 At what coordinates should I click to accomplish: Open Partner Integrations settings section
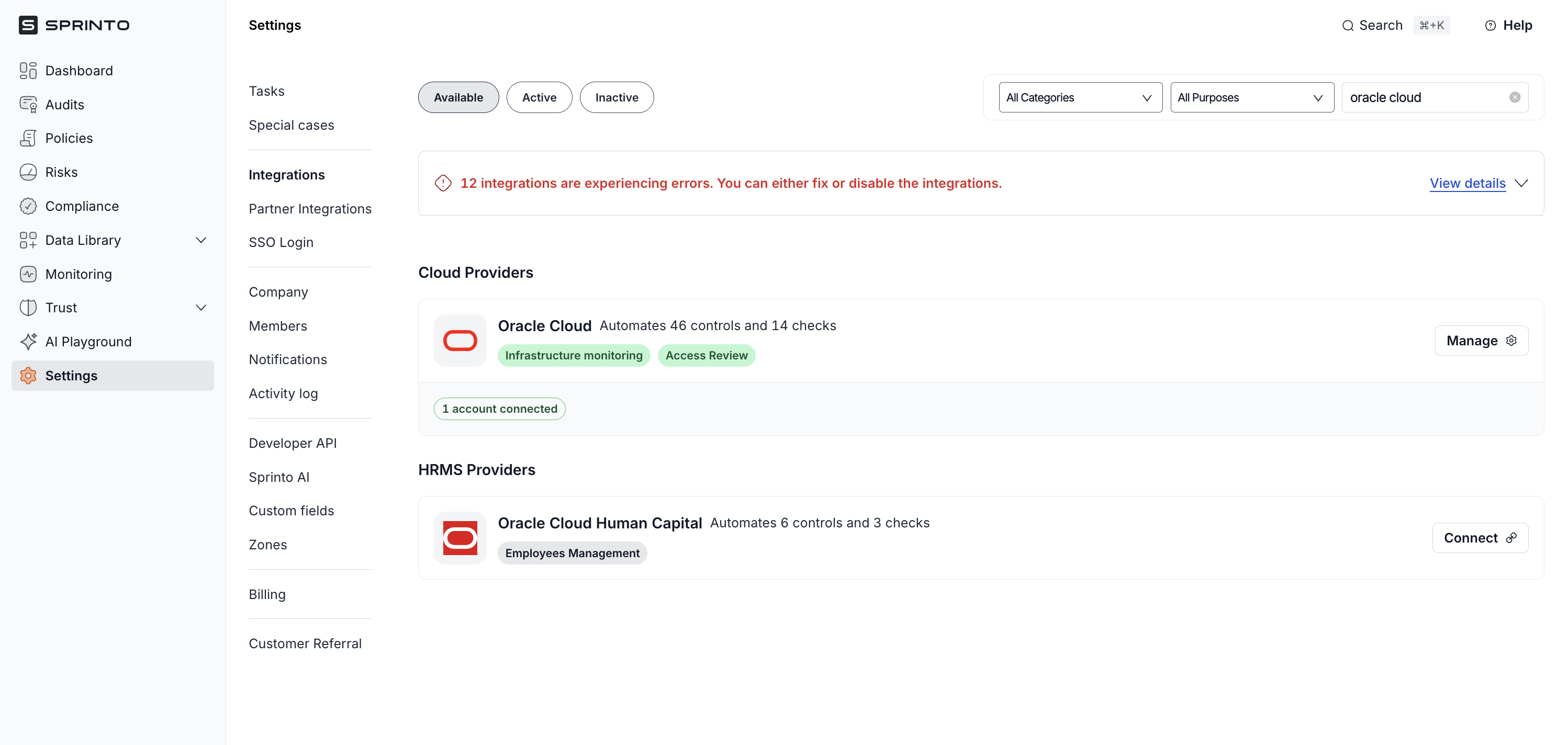pyautogui.click(x=310, y=209)
